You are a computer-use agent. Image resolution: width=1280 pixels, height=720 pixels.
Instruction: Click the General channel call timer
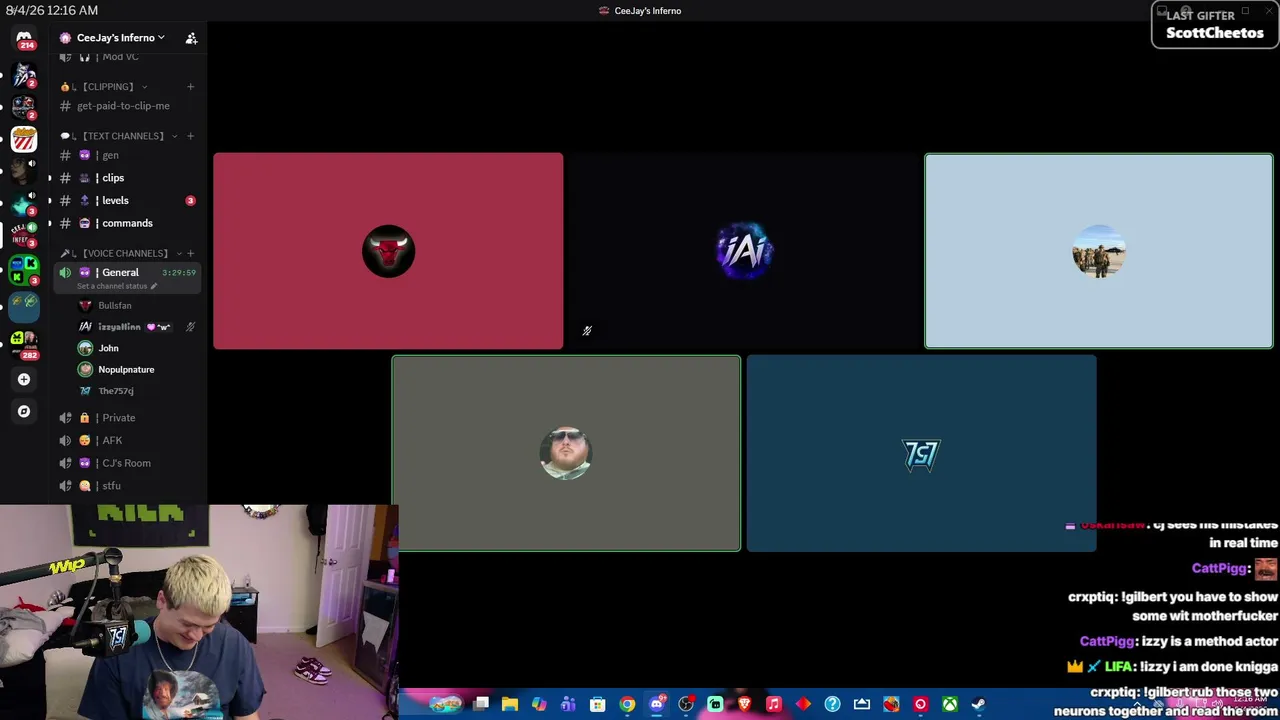pos(179,273)
